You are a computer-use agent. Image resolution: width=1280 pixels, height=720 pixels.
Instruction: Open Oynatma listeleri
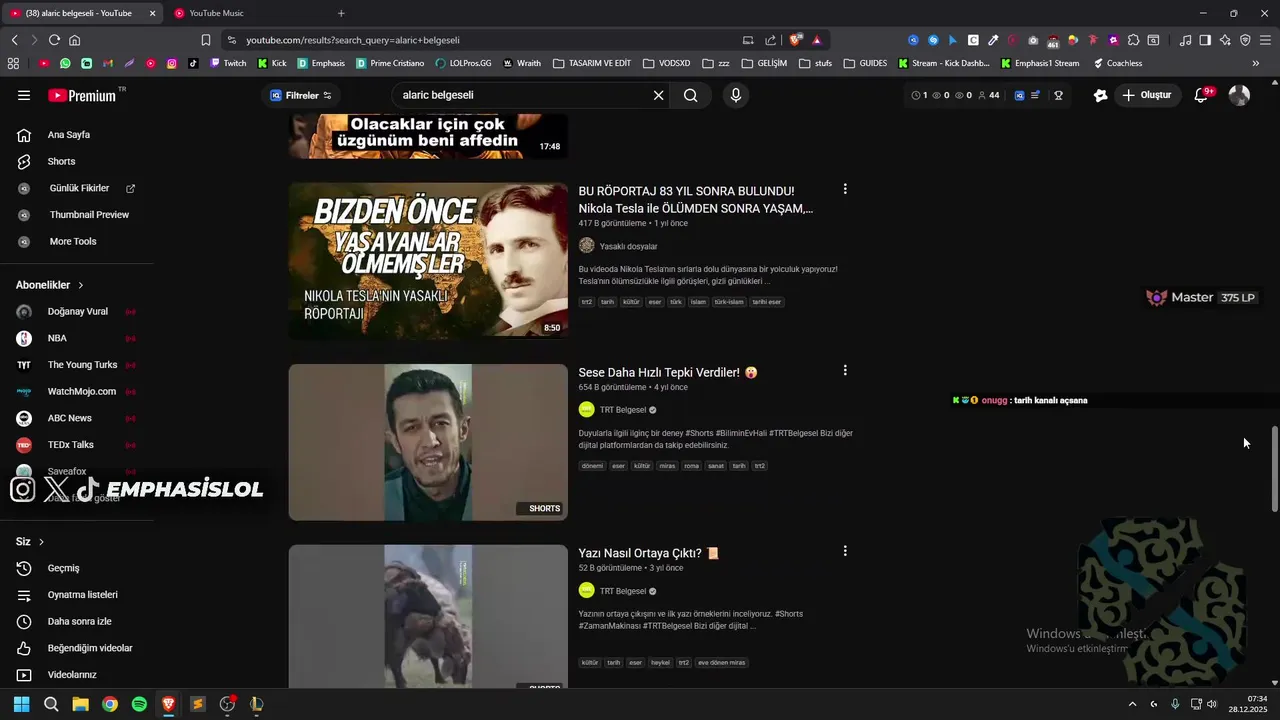point(82,595)
